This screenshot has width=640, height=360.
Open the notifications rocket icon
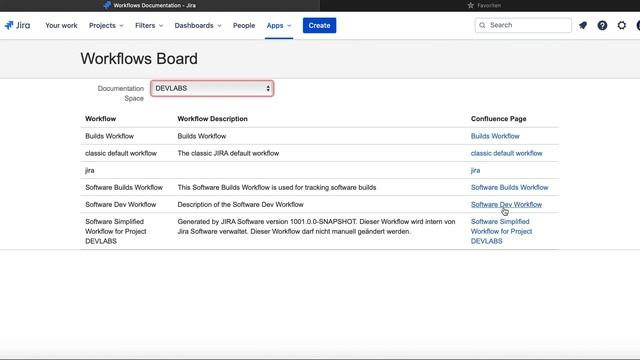583,25
